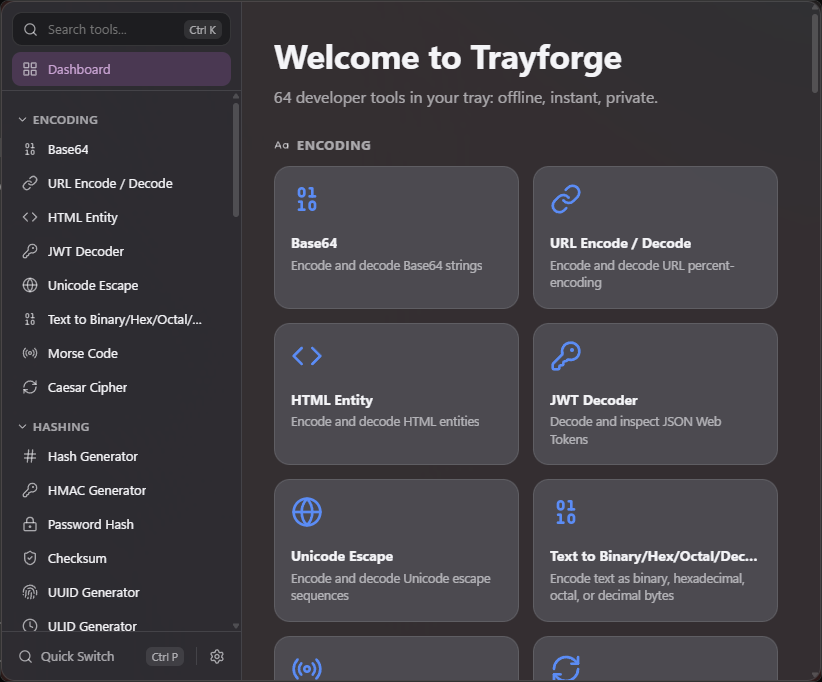This screenshot has width=822, height=682.
Task: Click the Checksum shield icon
Action: [x=30, y=558]
